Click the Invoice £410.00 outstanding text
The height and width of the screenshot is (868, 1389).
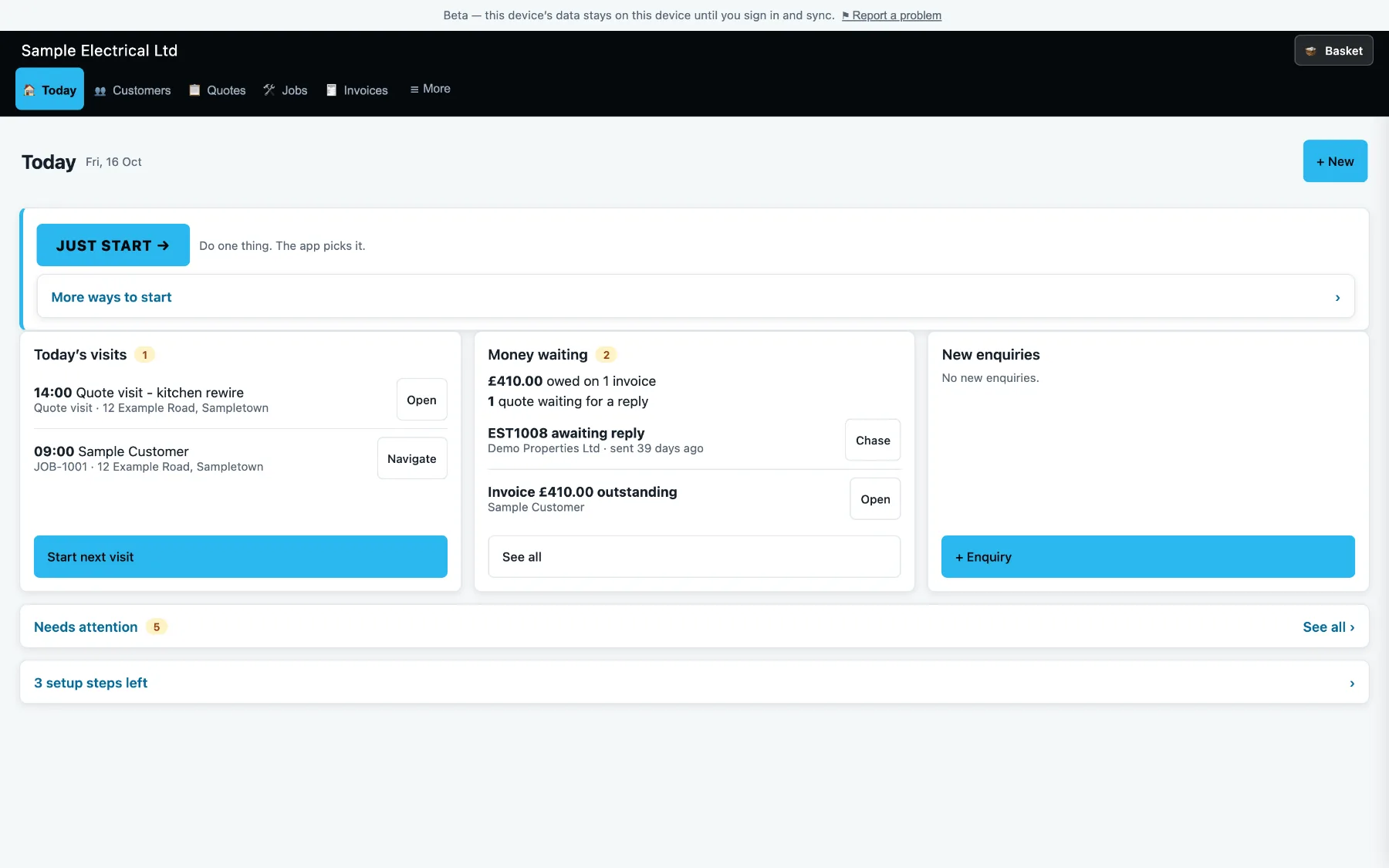click(582, 491)
